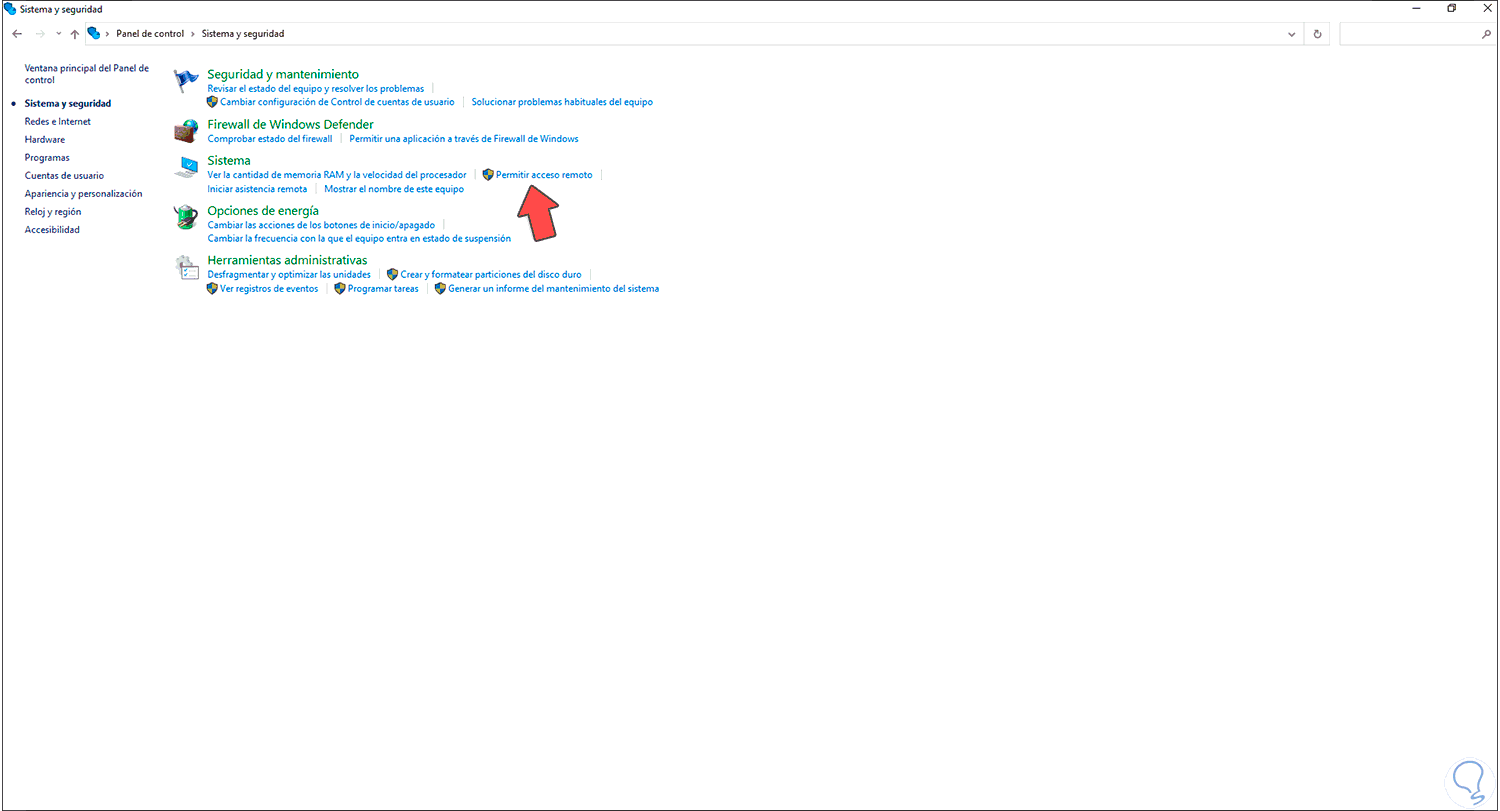Screen dimensions: 1500x811
Task: Open Reloj y región category
Action: pyautogui.click(x=53, y=212)
